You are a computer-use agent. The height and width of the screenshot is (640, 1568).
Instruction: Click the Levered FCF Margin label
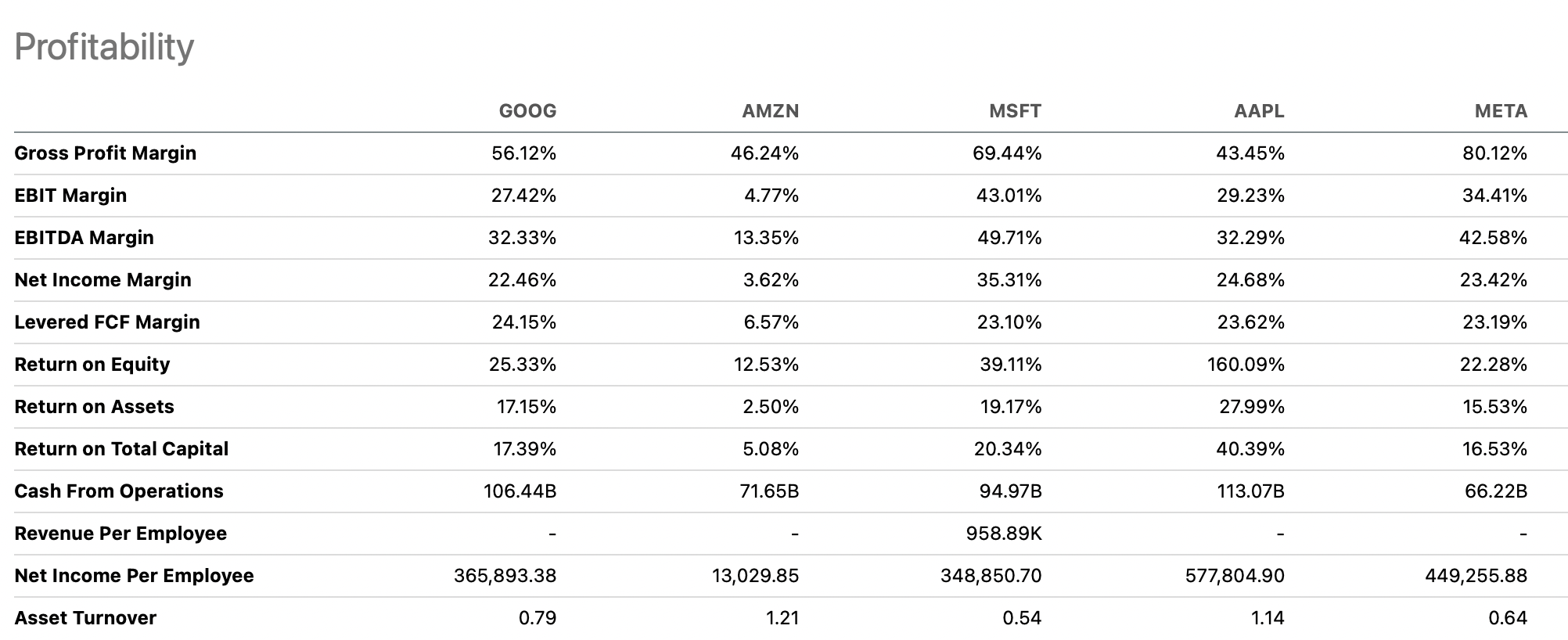107,322
